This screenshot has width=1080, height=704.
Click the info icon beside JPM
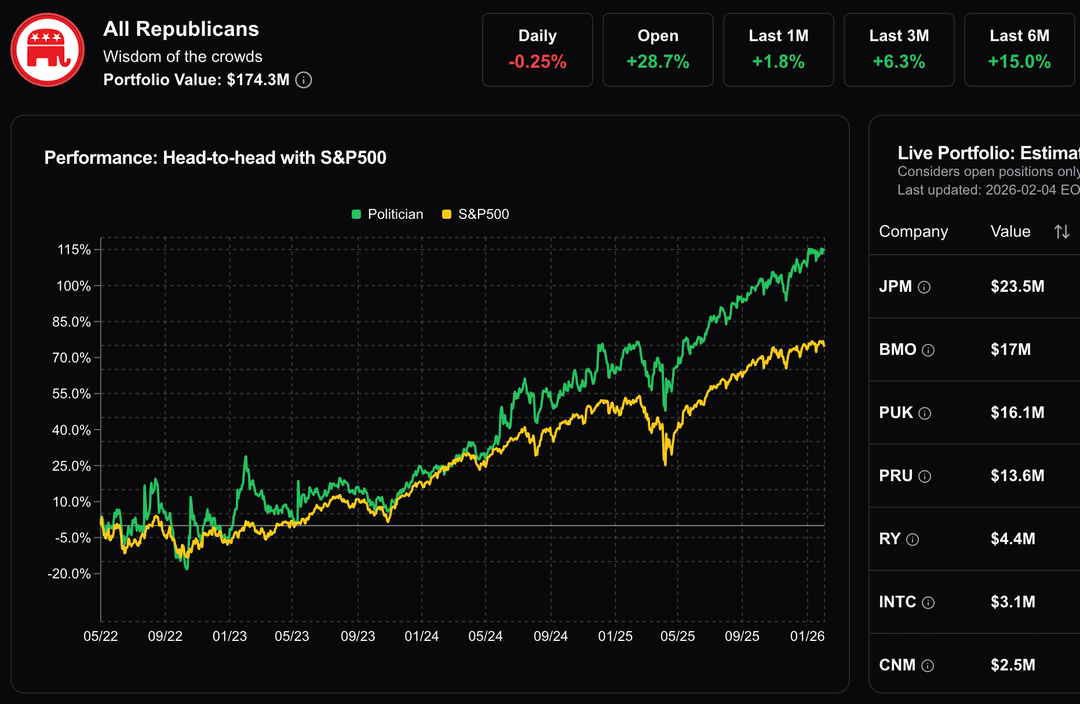(925, 287)
